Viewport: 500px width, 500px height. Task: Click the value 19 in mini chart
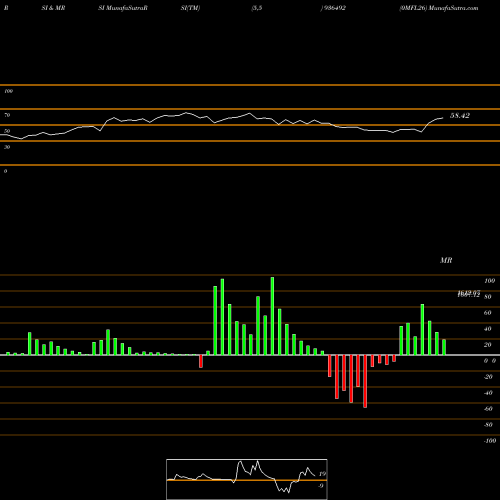click(x=322, y=474)
